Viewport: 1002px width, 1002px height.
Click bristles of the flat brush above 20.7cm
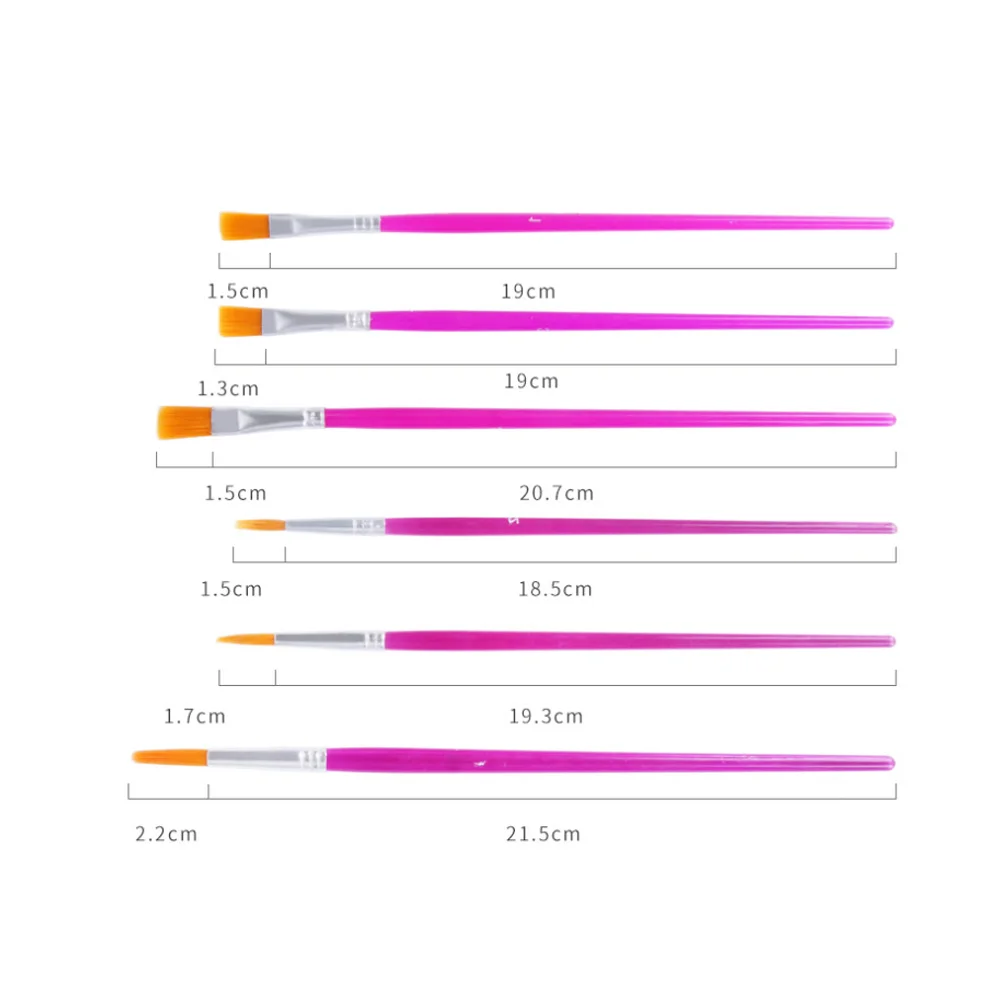(x=185, y=422)
